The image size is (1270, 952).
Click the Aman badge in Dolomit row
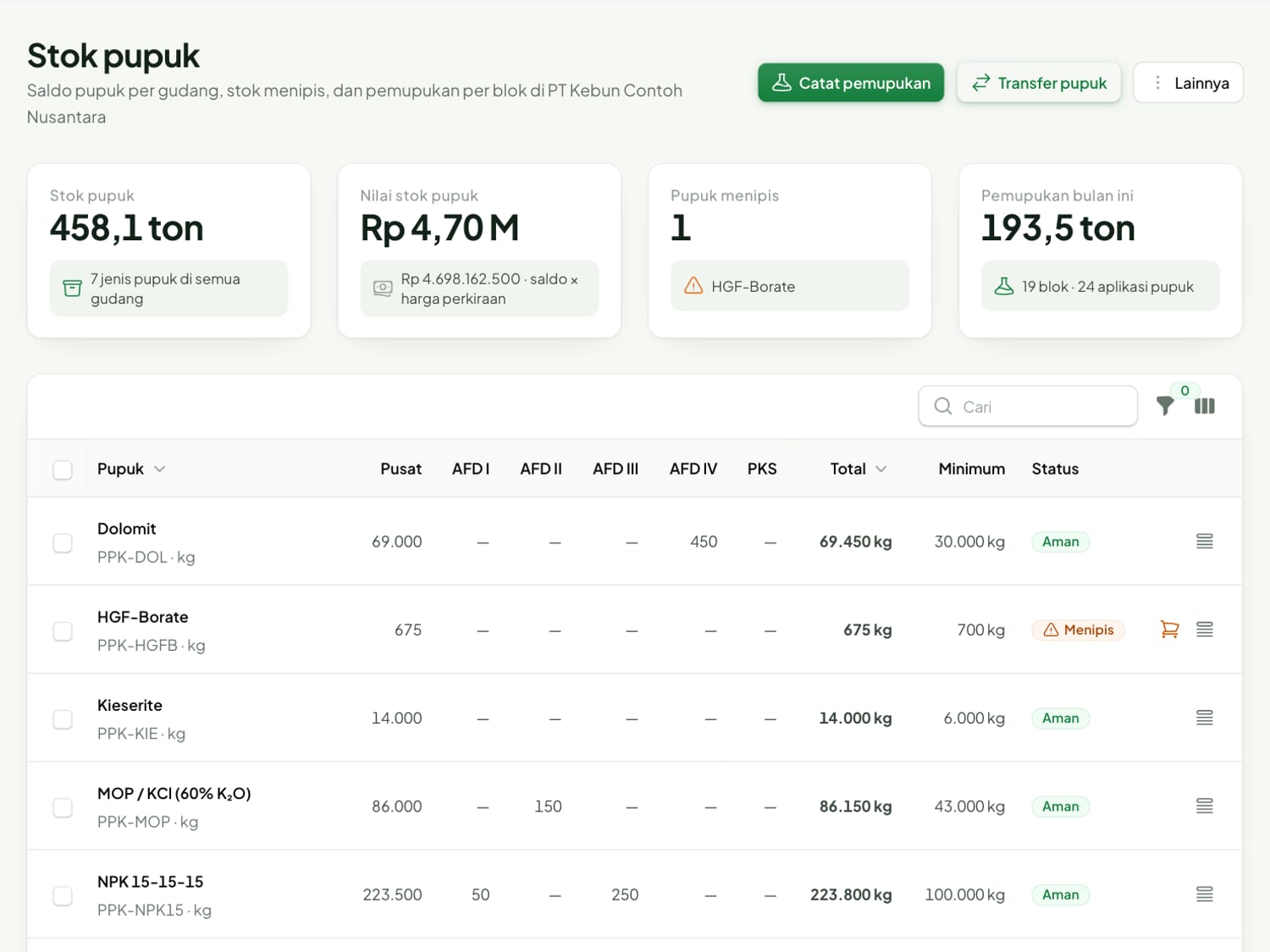point(1060,542)
